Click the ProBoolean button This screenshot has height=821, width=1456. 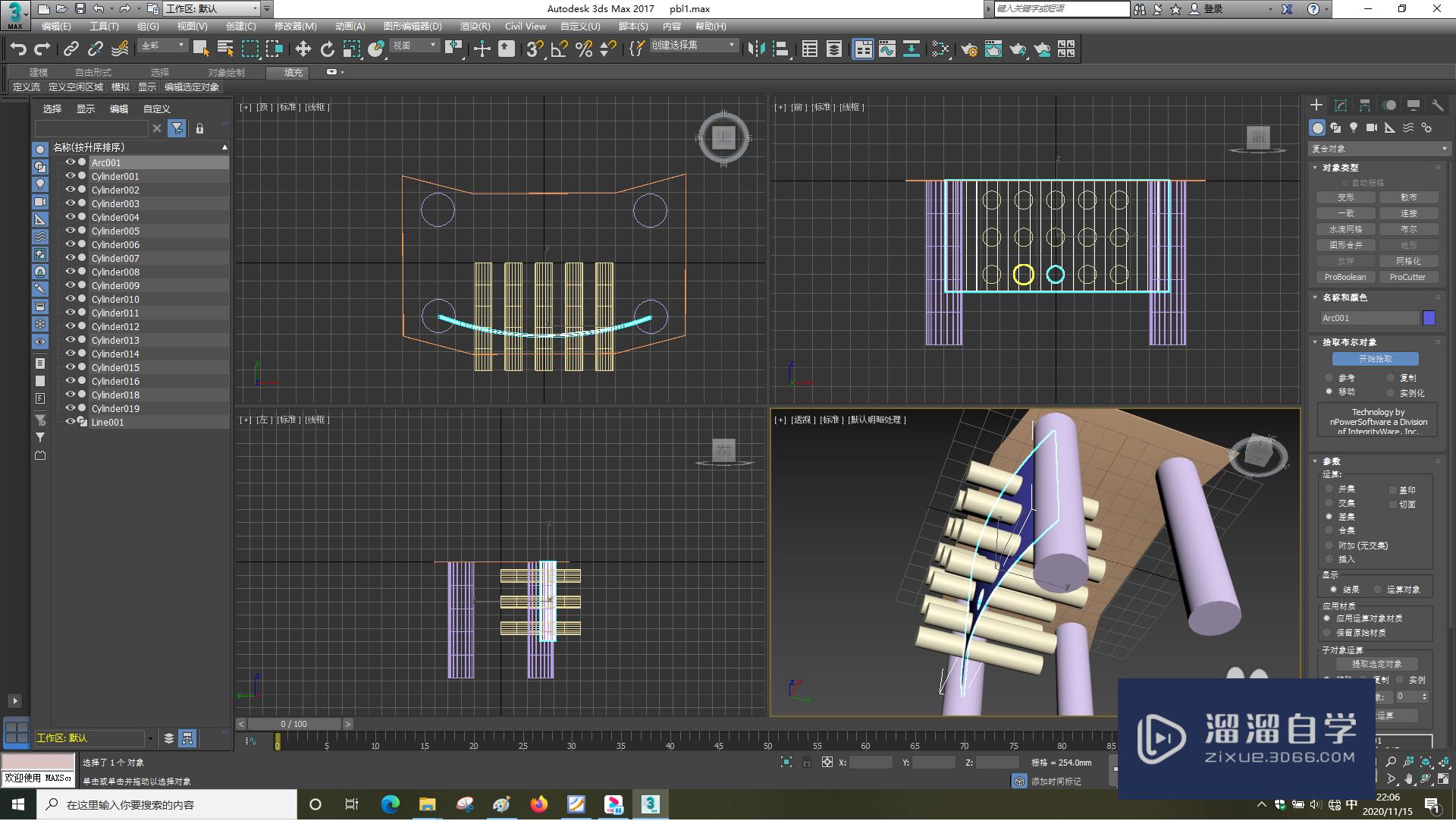tap(1345, 277)
